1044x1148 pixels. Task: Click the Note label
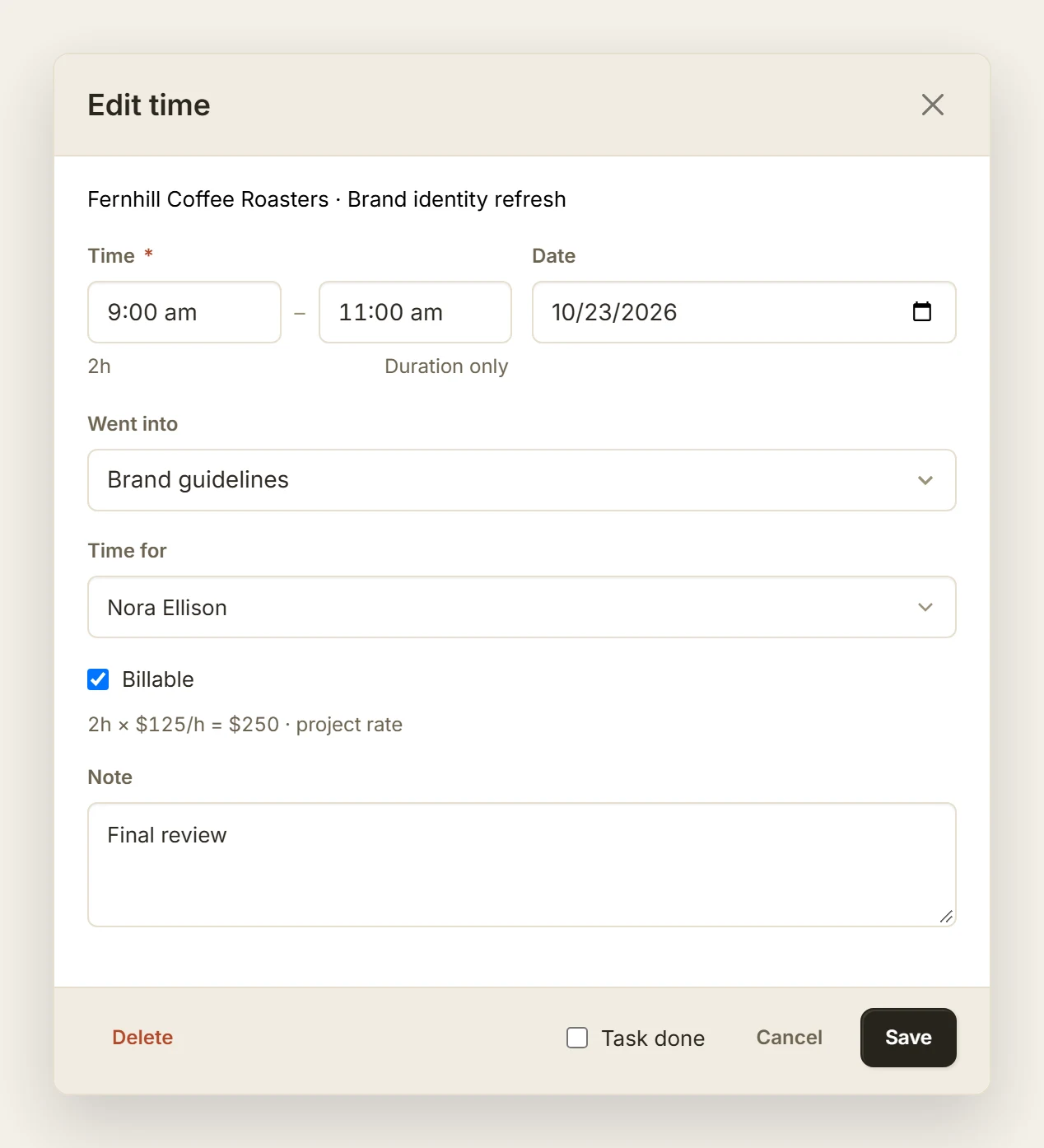click(110, 777)
